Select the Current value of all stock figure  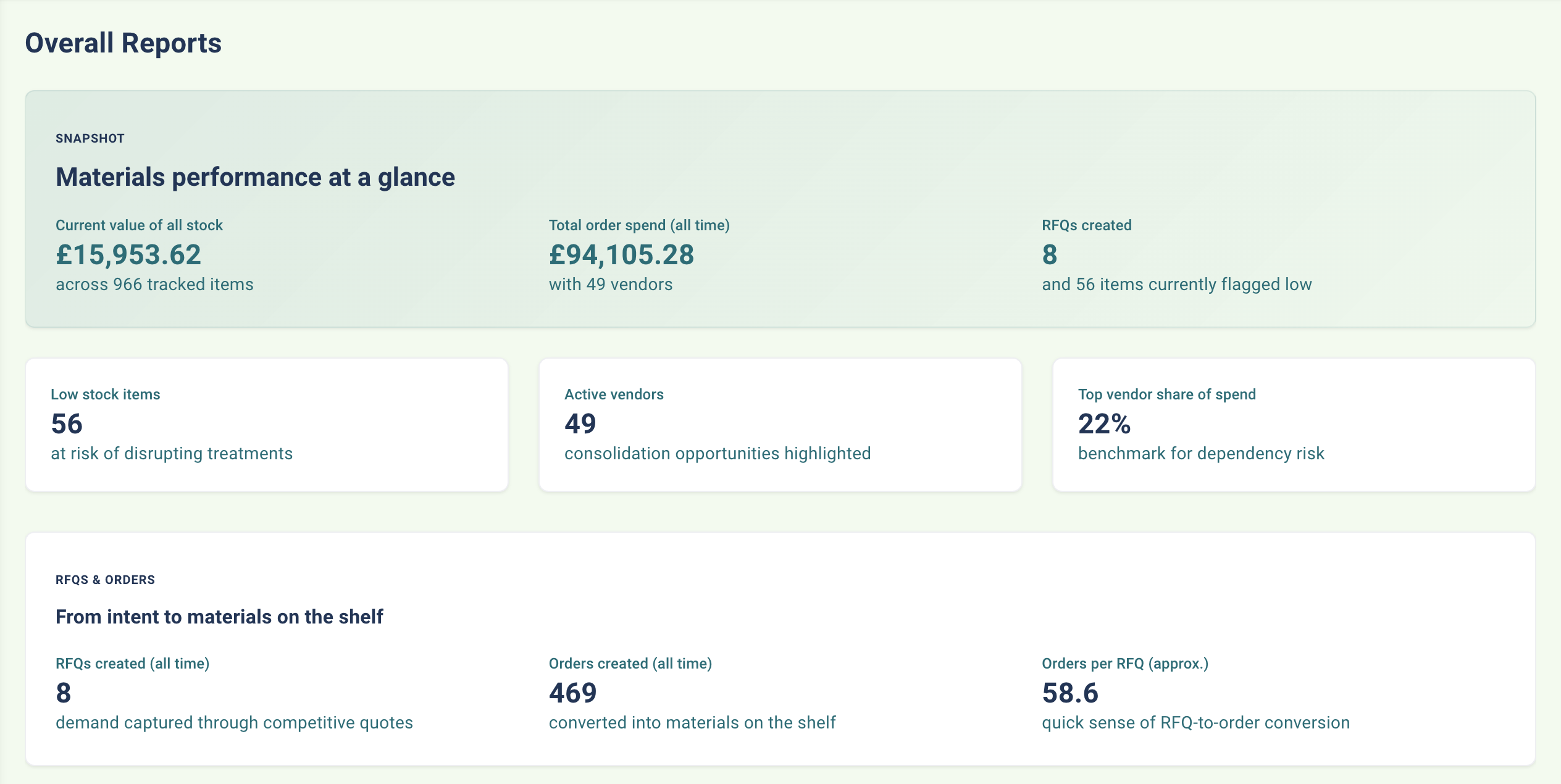click(140, 225)
